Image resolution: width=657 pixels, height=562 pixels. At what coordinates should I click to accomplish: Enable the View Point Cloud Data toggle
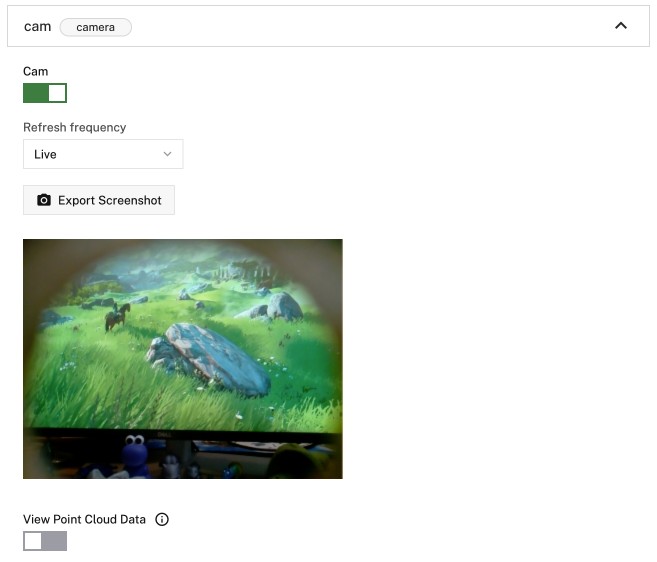(45, 541)
